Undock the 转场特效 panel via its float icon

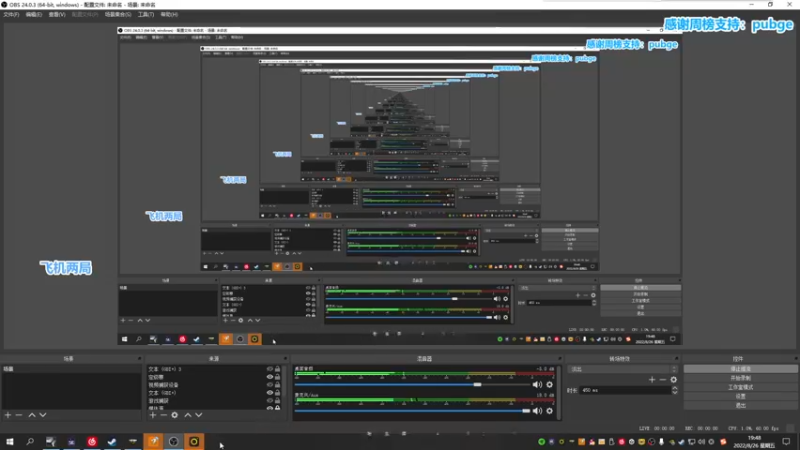coord(677,359)
